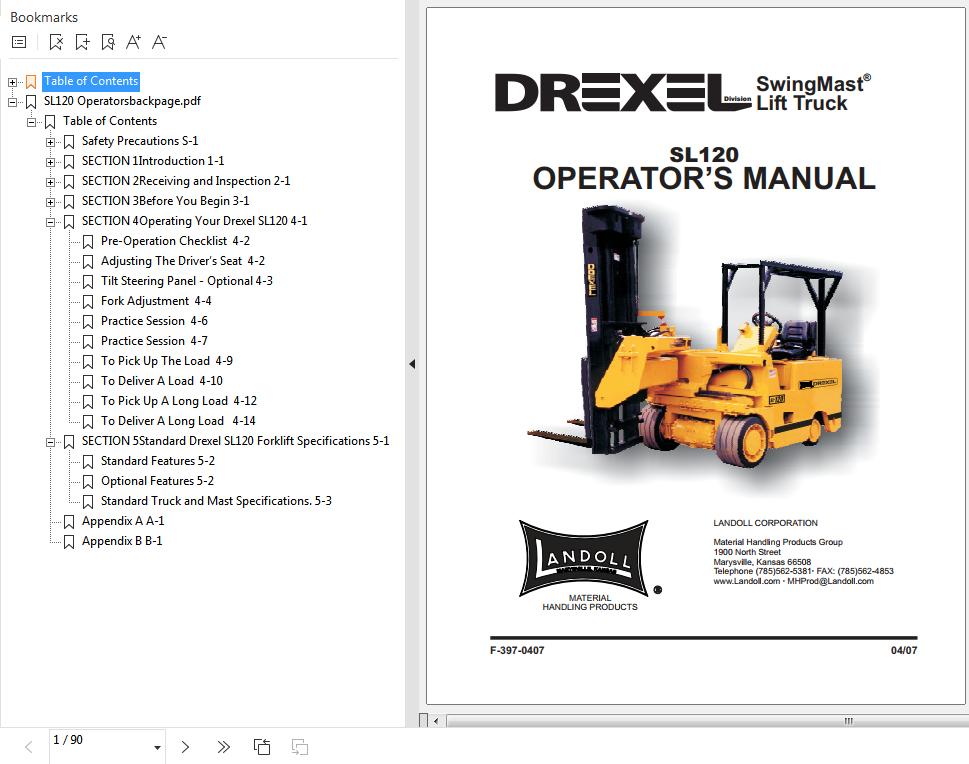Open Standard Features 5-2 bookmark
The image size is (969, 764).
point(158,461)
